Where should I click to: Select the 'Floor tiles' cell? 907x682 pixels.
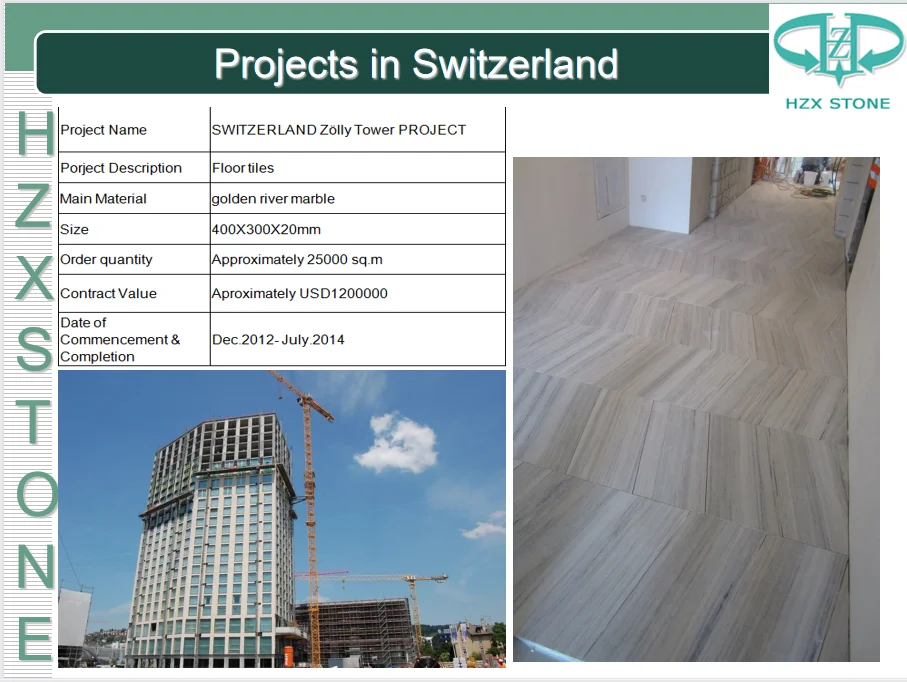pos(358,168)
